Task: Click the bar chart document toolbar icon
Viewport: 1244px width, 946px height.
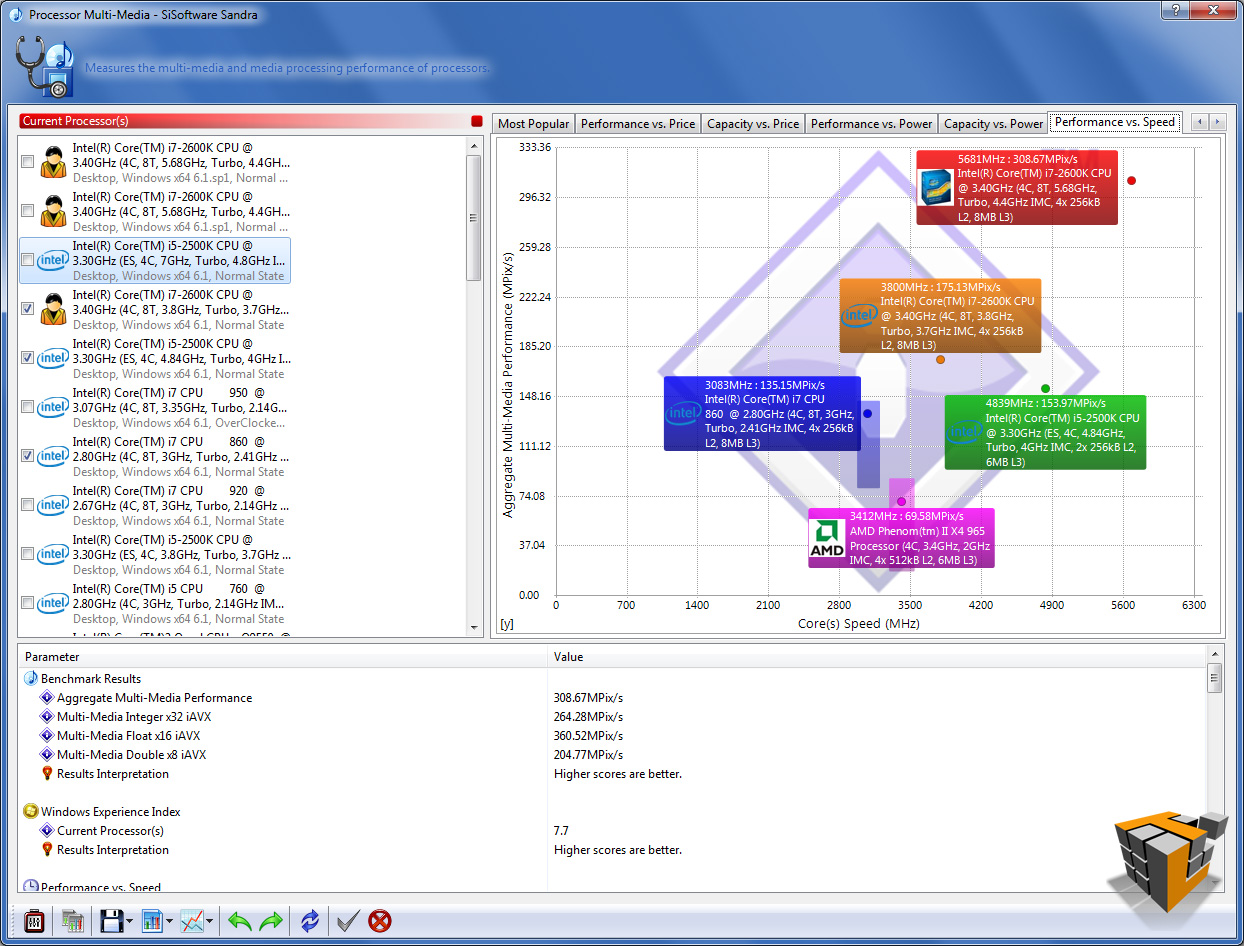Action: click(152, 921)
